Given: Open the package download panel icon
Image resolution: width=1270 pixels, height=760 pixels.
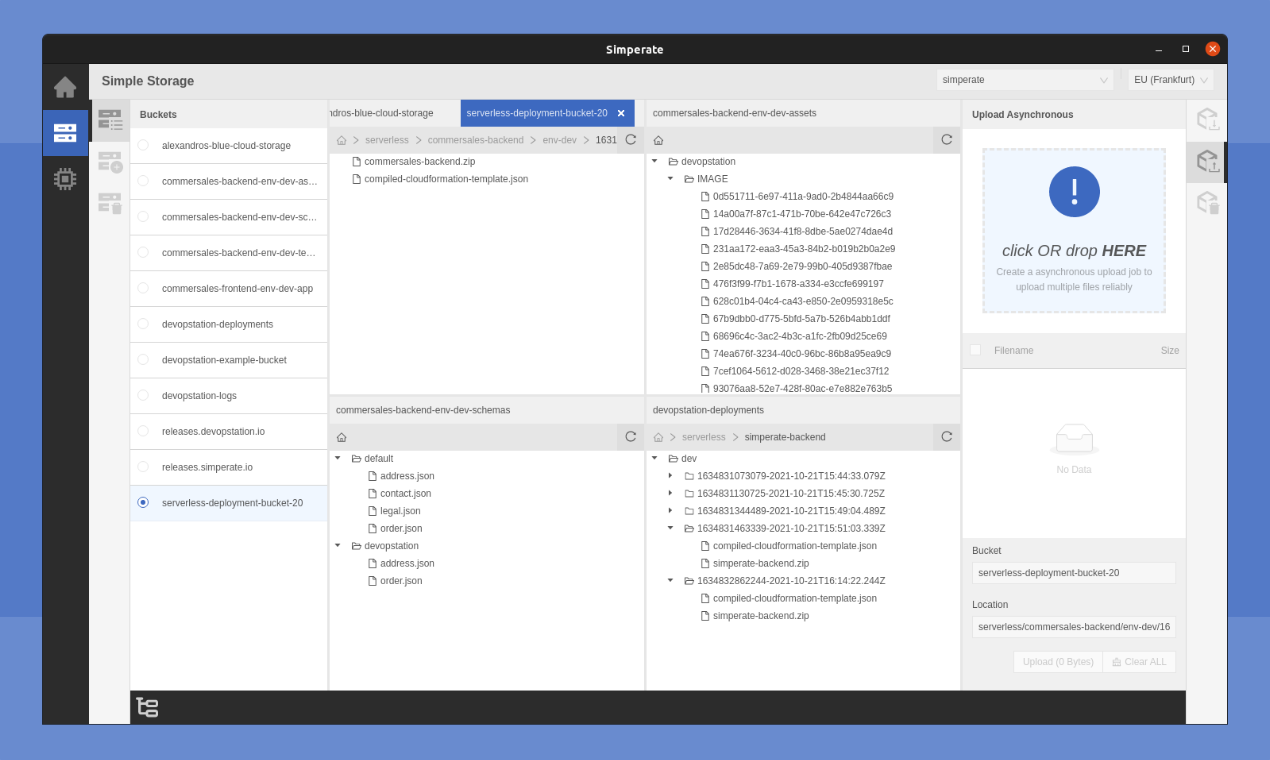Looking at the screenshot, I should 1208,119.
